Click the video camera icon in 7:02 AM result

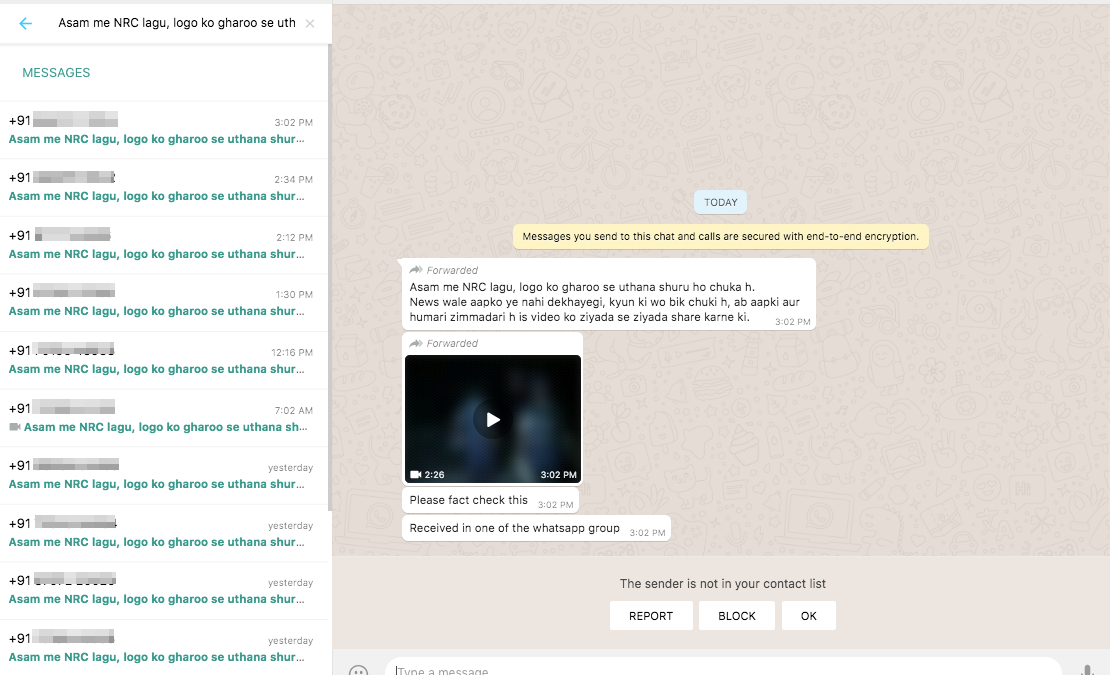tap(14, 427)
